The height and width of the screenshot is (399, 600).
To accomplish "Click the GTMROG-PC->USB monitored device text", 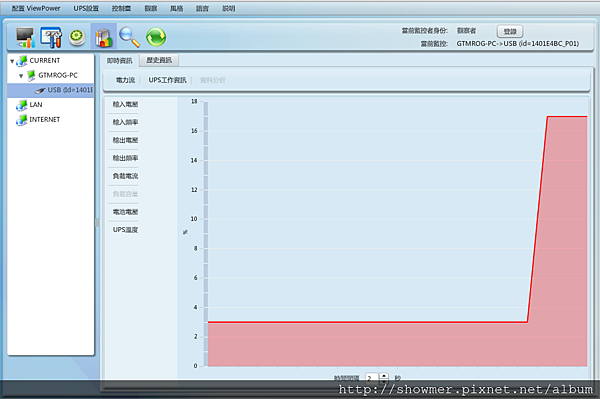I will tap(517, 44).
